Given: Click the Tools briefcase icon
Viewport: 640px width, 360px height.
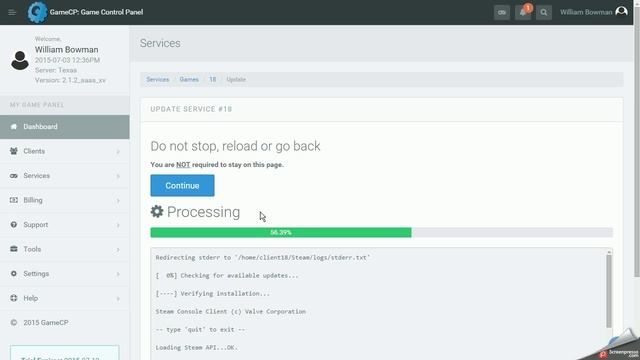Looking at the screenshot, I should (13, 249).
